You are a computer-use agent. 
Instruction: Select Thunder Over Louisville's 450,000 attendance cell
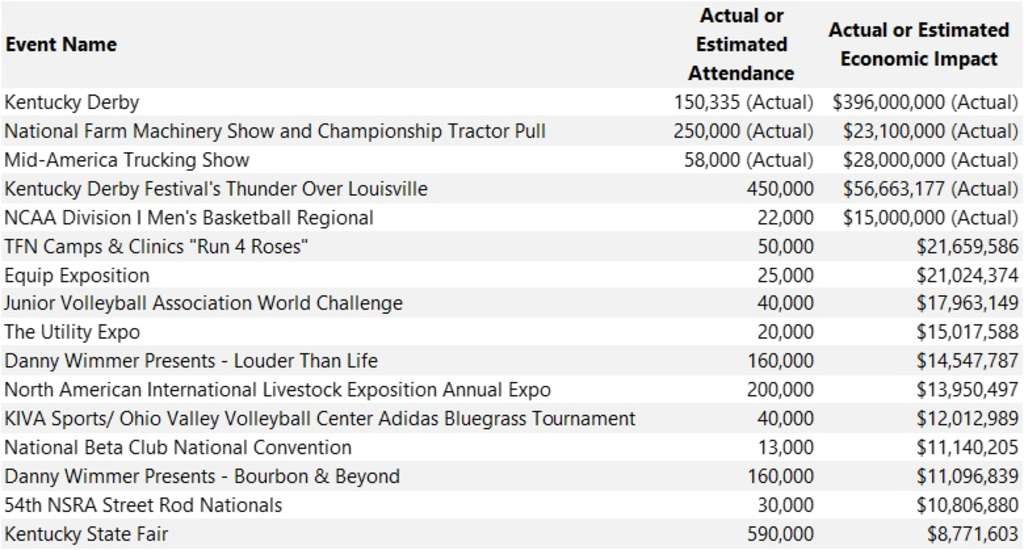[780, 189]
